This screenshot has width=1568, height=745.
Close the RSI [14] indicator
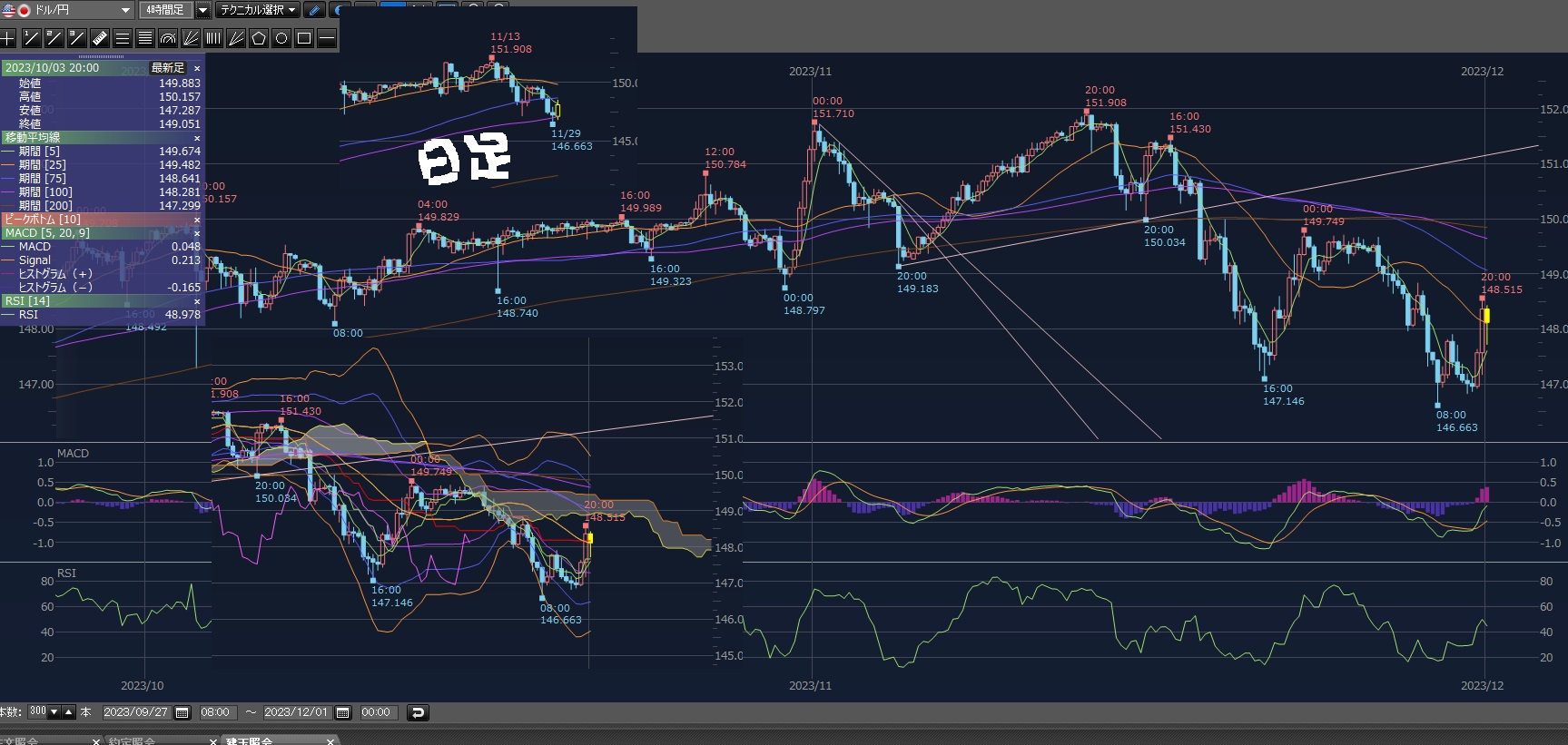[197, 301]
